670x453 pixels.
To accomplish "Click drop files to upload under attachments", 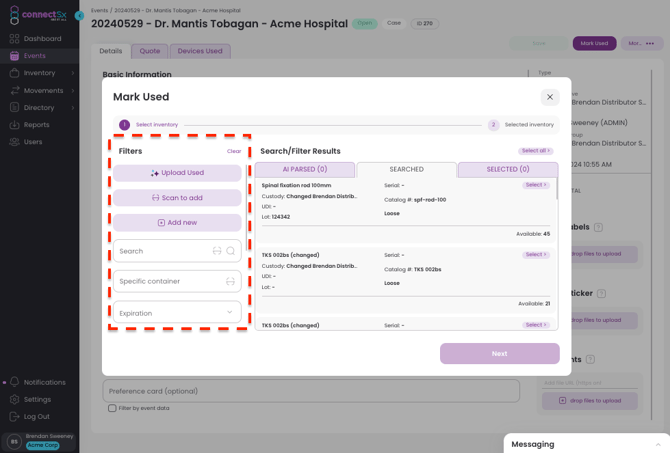I will [590, 400].
